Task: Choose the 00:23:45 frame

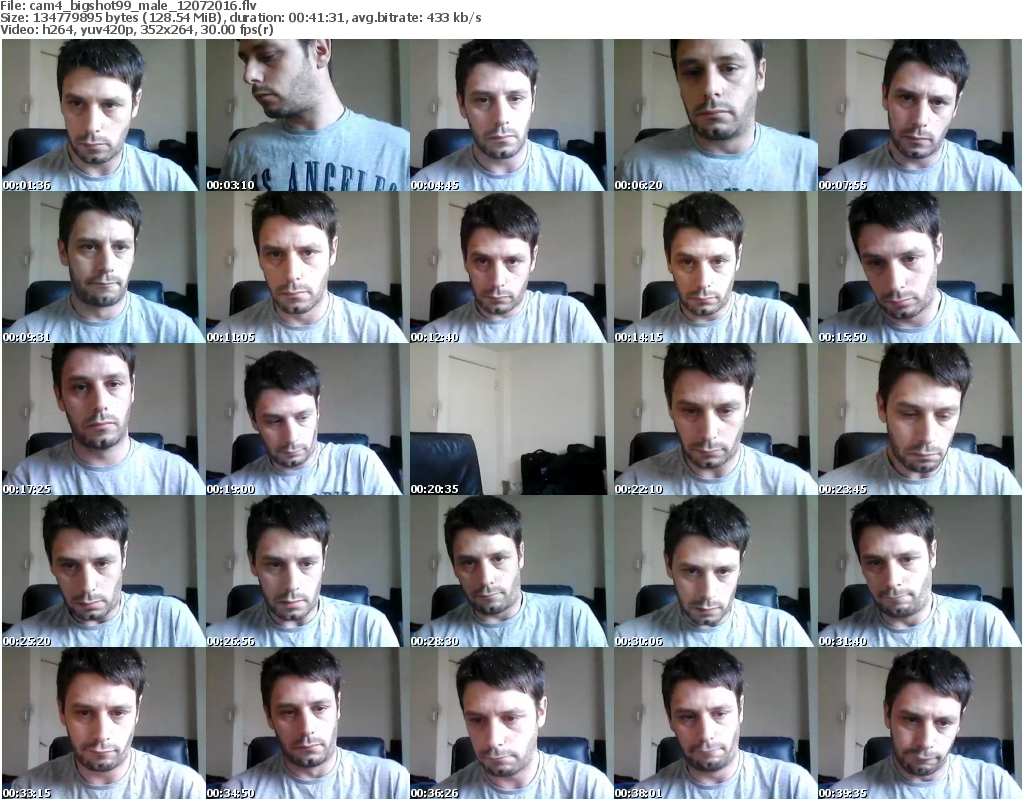Action: click(920, 419)
